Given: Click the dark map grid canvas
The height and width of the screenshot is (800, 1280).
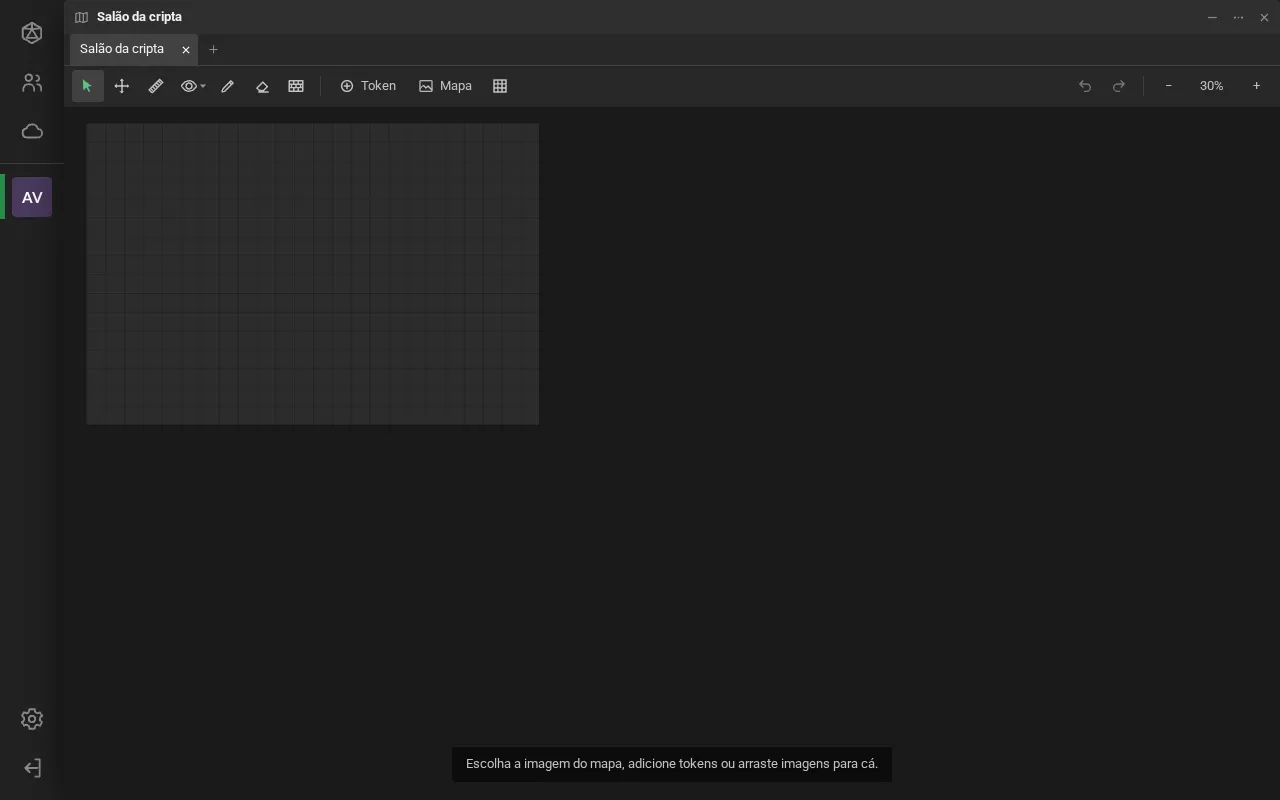Looking at the screenshot, I should pyautogui.click(x=312, y=274).
